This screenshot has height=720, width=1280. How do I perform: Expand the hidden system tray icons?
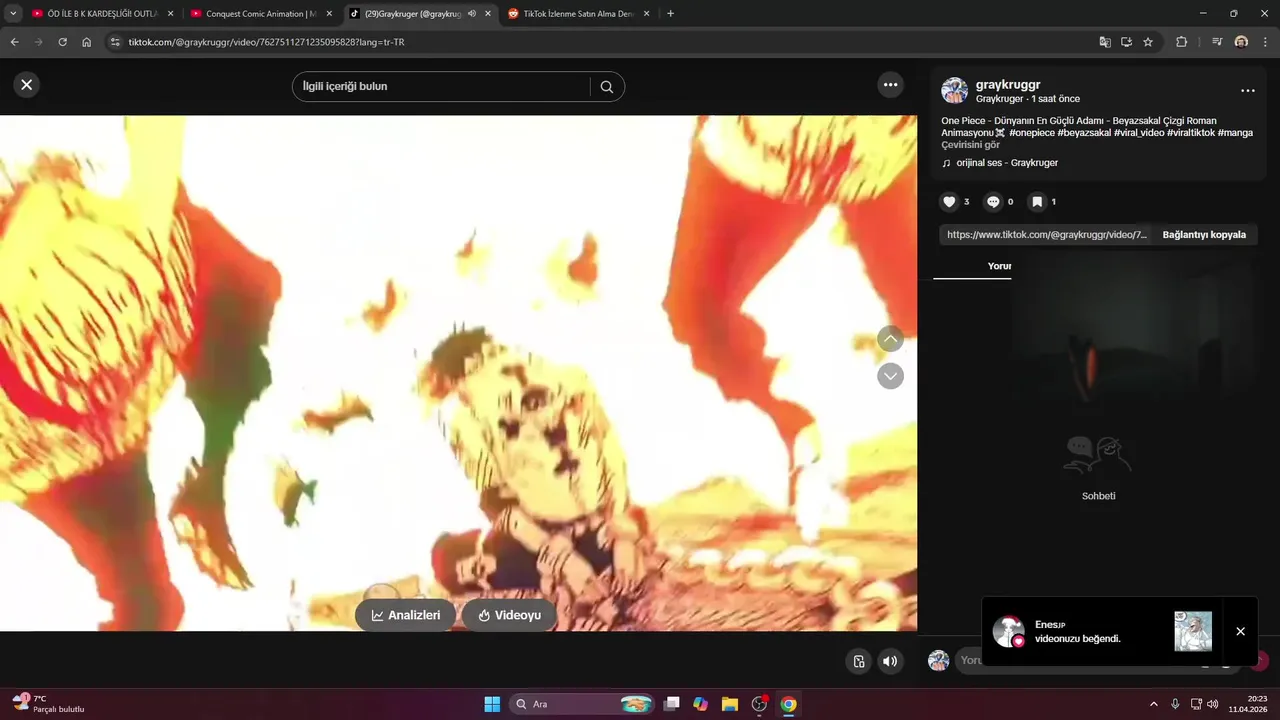point(1153,704)
